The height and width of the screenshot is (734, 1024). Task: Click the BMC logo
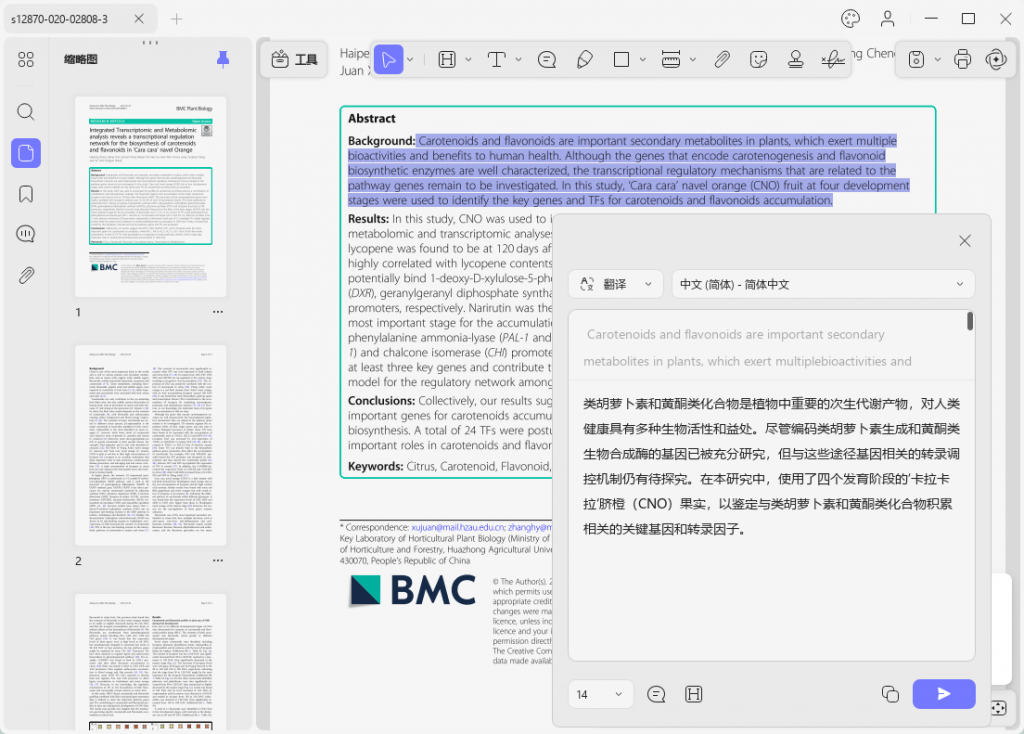(x=413, y=590)
